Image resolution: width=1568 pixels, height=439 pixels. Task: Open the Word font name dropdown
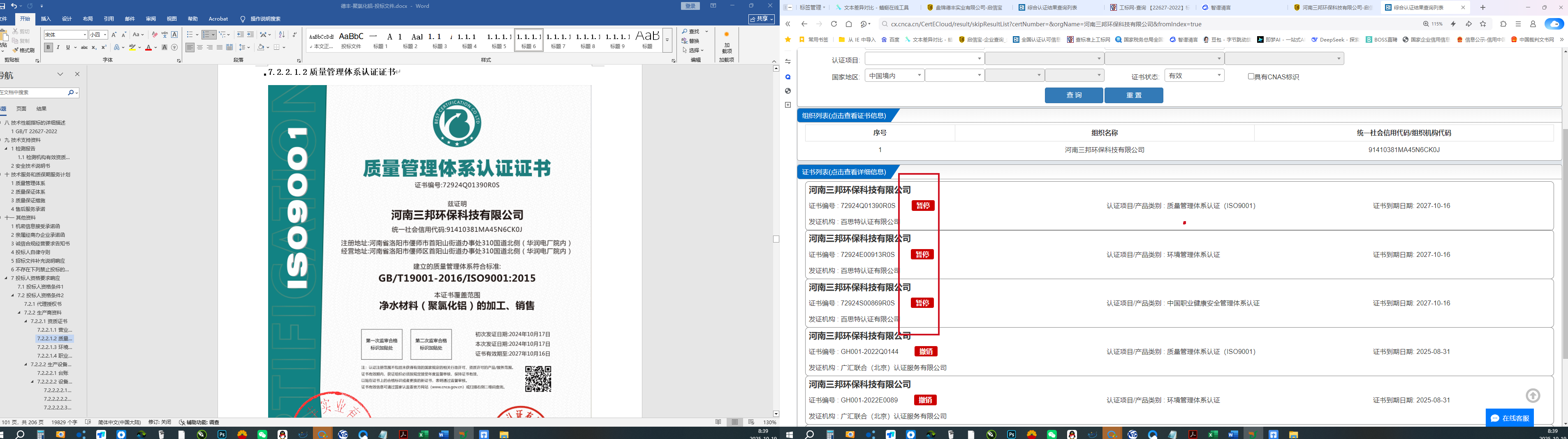click(x=85, y=35)
